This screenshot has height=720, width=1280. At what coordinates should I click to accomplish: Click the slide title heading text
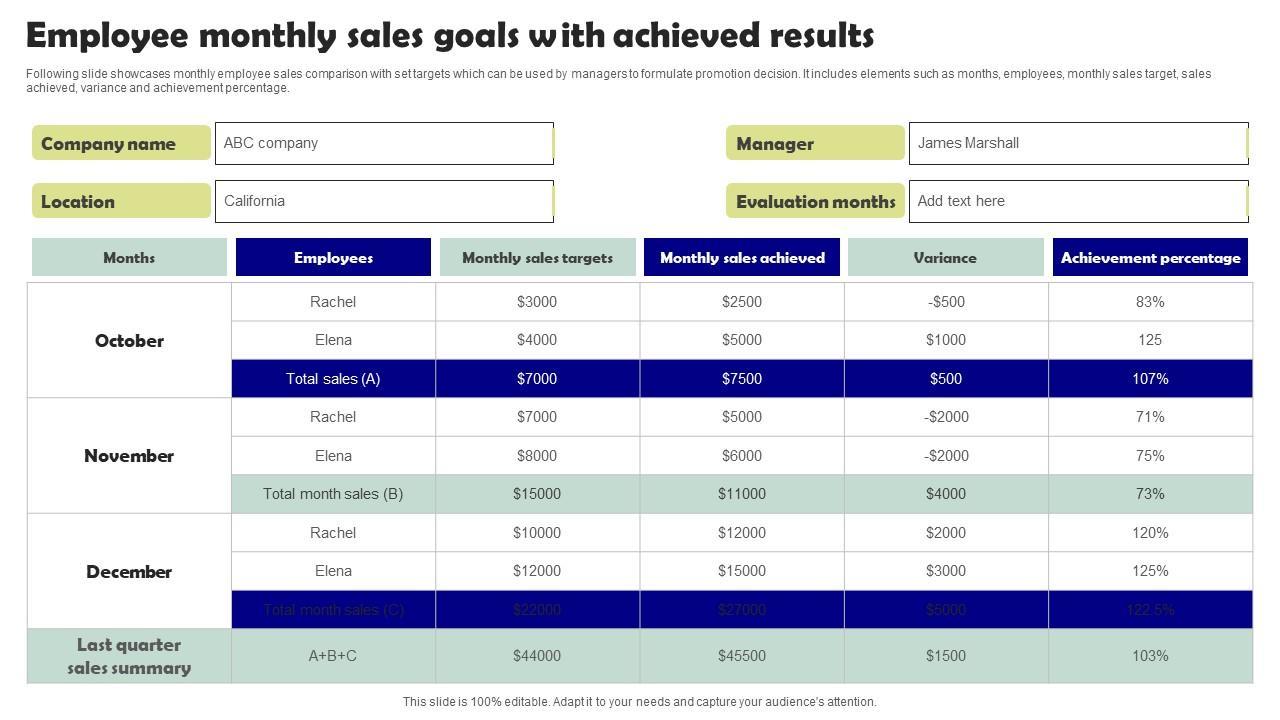point(450,36)
